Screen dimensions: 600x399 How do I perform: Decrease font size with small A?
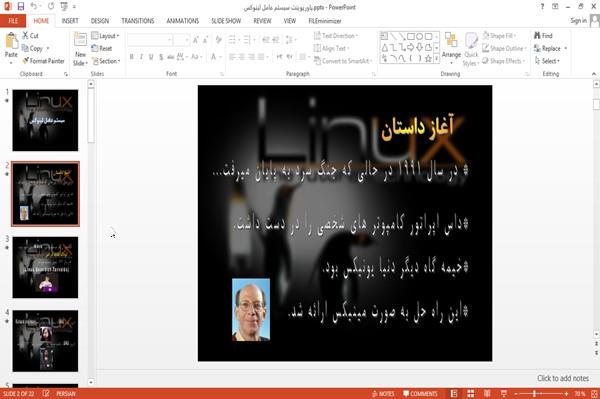pyautogui.click(x=206, y=40)
